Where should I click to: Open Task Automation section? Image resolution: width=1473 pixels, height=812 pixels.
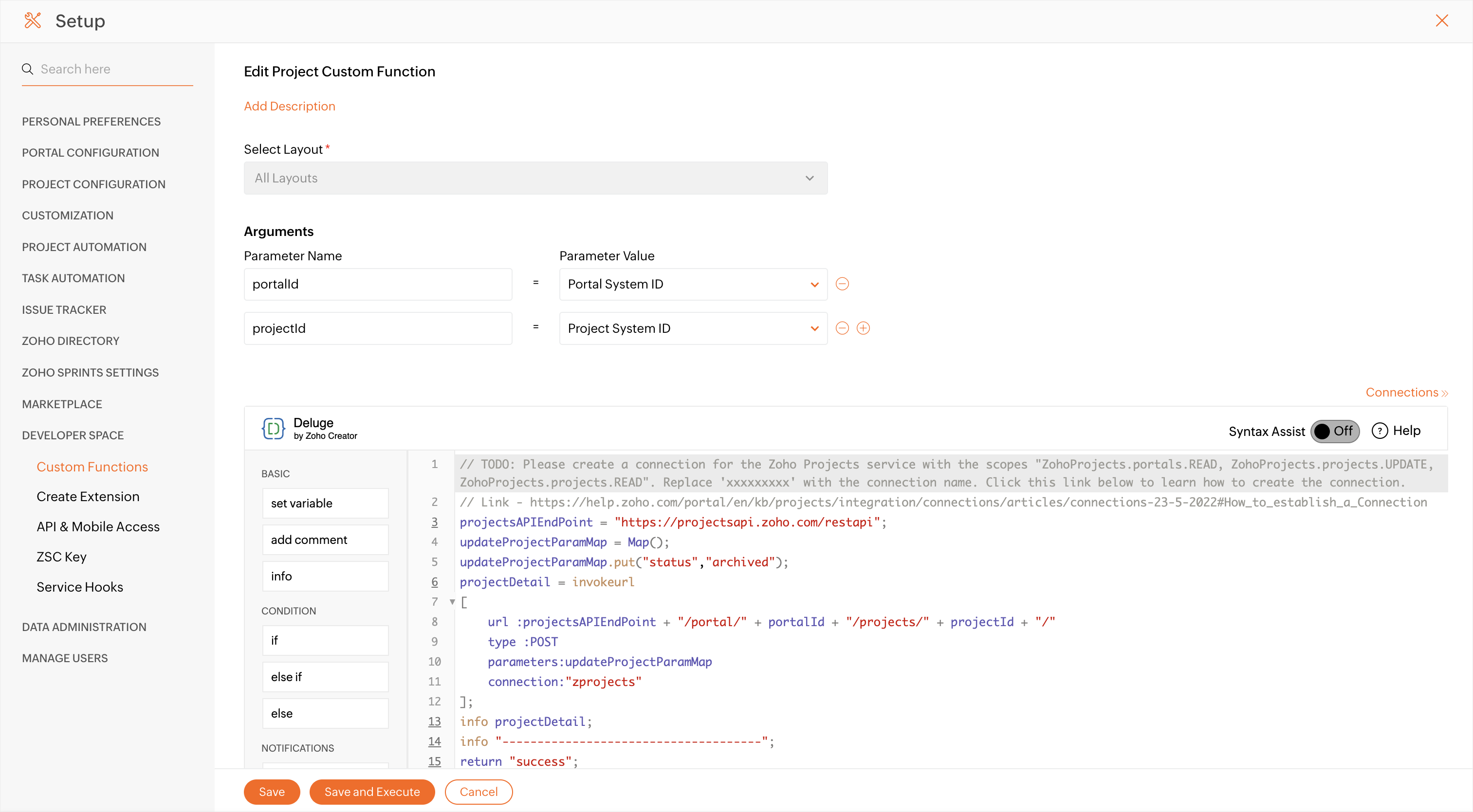coord(73,278)
